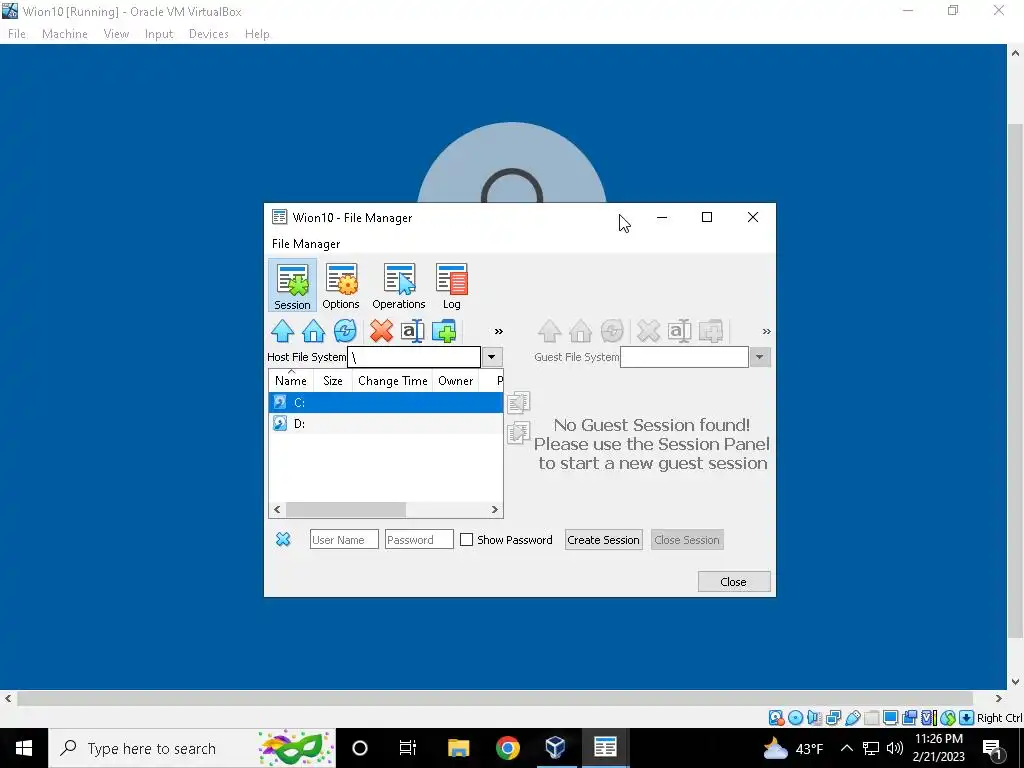Select the C: drive row
1024x768 pixels.
click(386, 402)
